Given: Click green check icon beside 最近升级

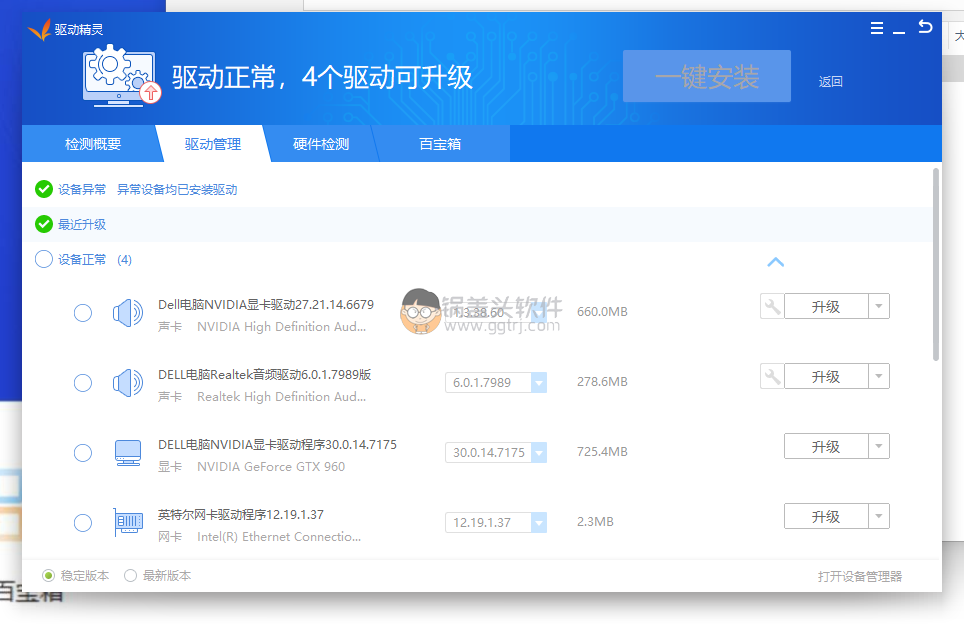Looking at the screenshot, I should (x=44, y=224).
